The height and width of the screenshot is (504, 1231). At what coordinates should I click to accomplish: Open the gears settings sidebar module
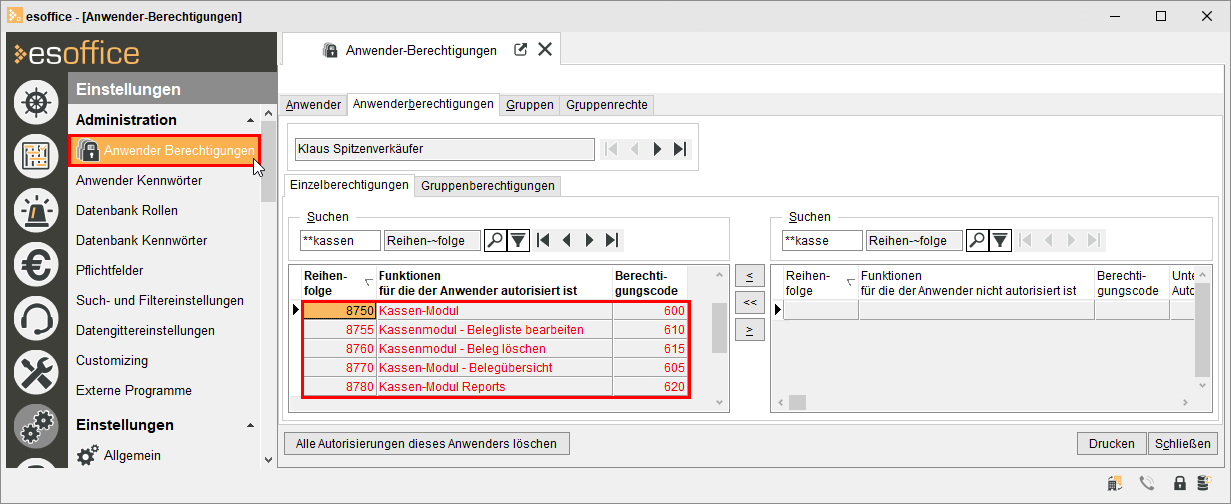[35, 425]
